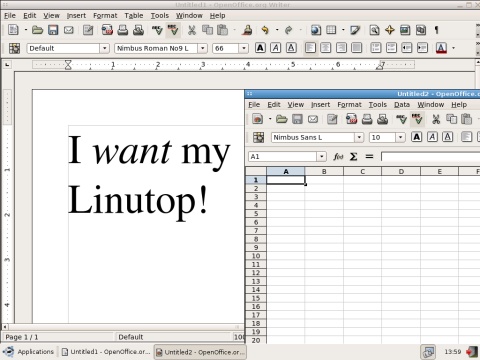Expand the Nimbus Roman No9 L font dropdown

202,48
